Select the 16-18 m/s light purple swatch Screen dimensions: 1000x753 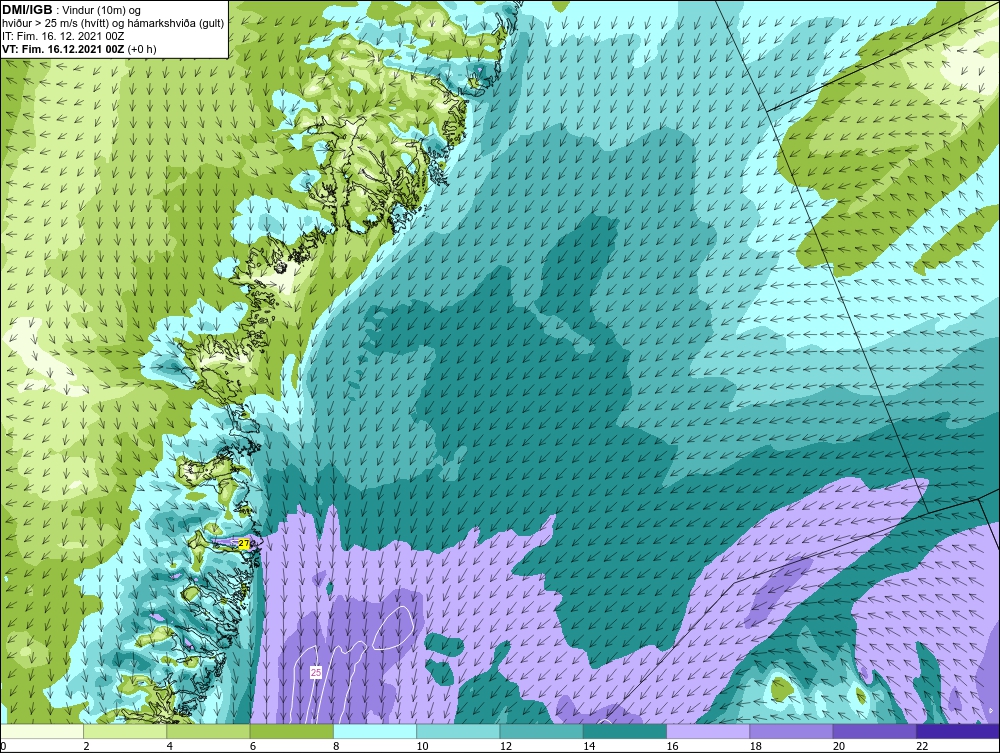(708, 731)
